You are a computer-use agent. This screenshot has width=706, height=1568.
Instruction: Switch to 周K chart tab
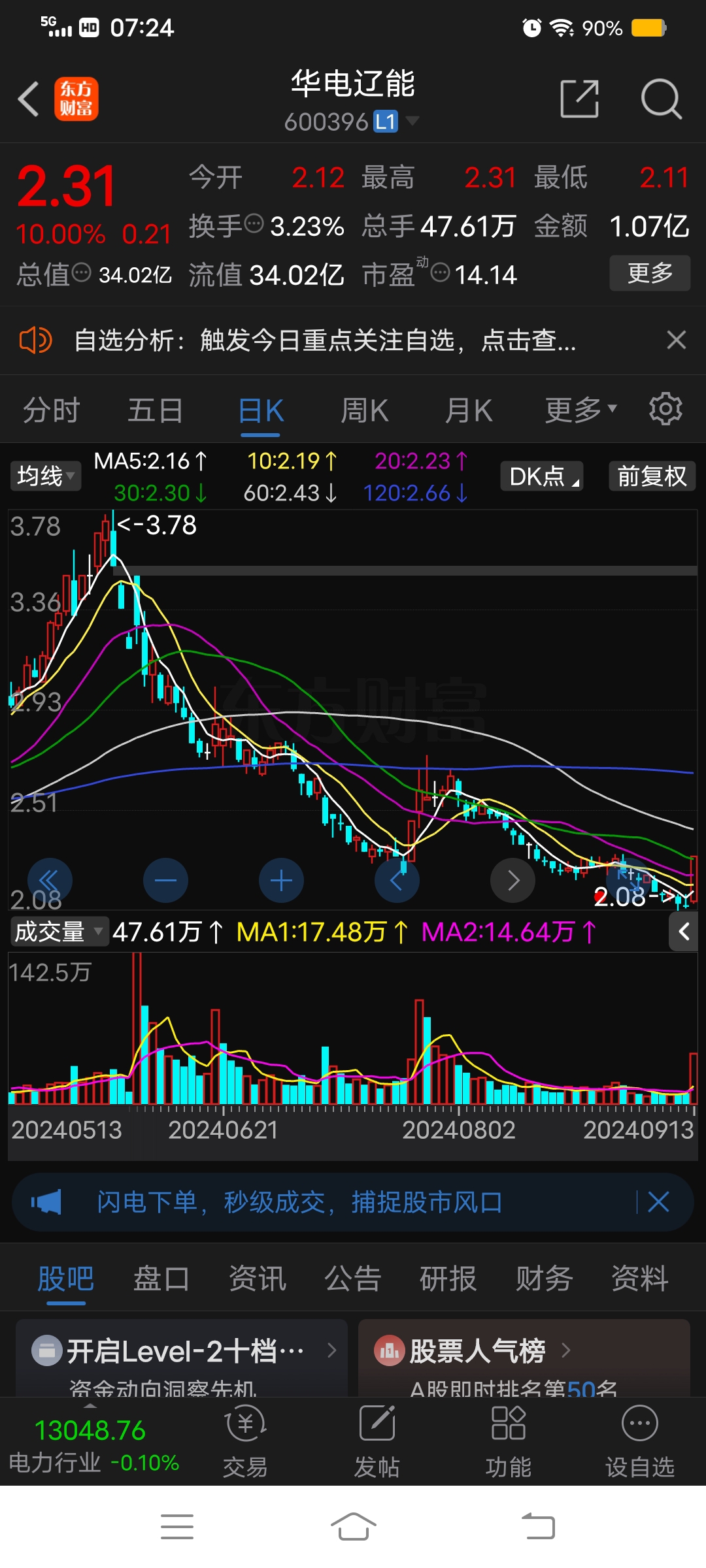click(365, 410)
